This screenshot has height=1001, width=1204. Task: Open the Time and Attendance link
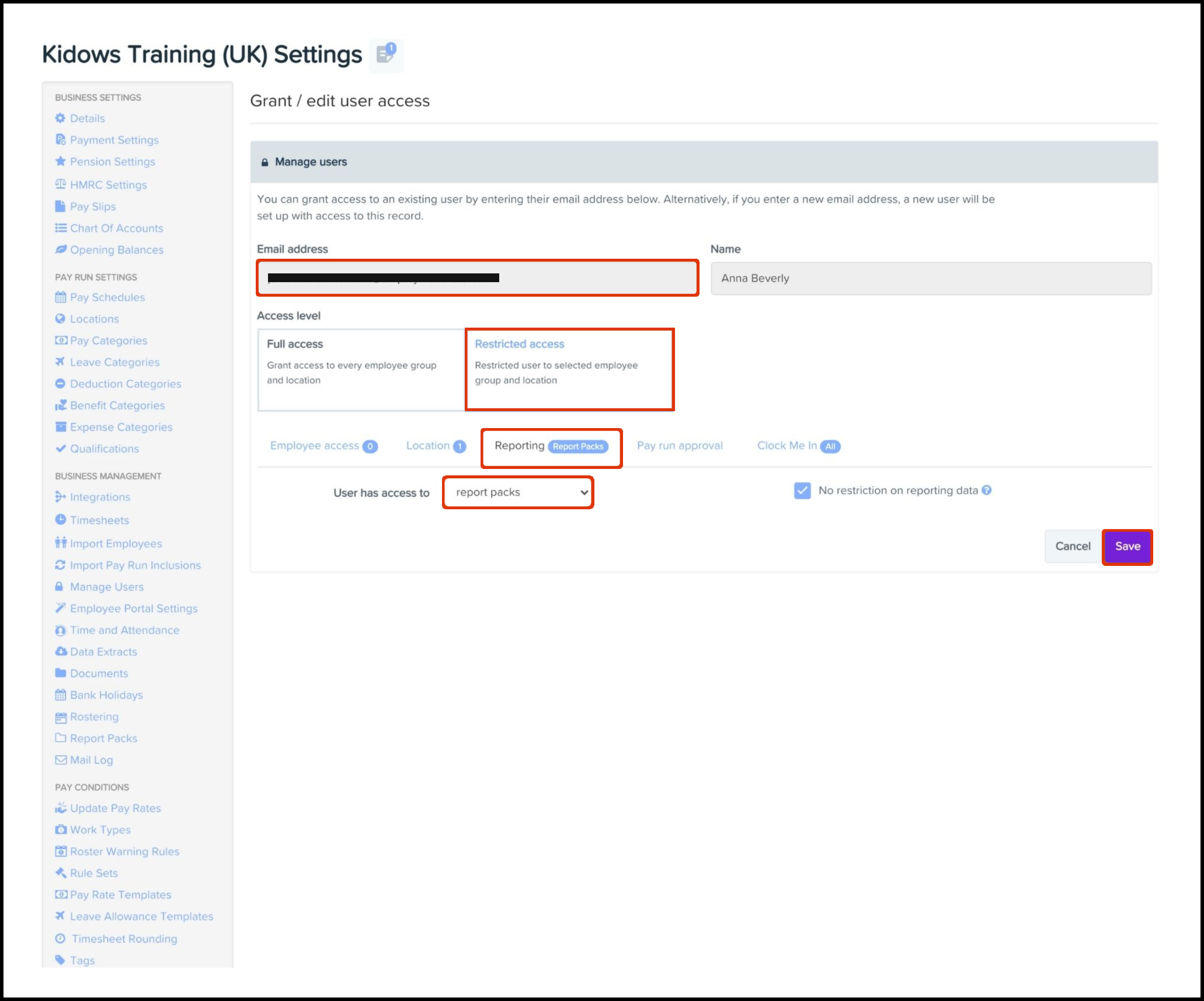(124, 630)
